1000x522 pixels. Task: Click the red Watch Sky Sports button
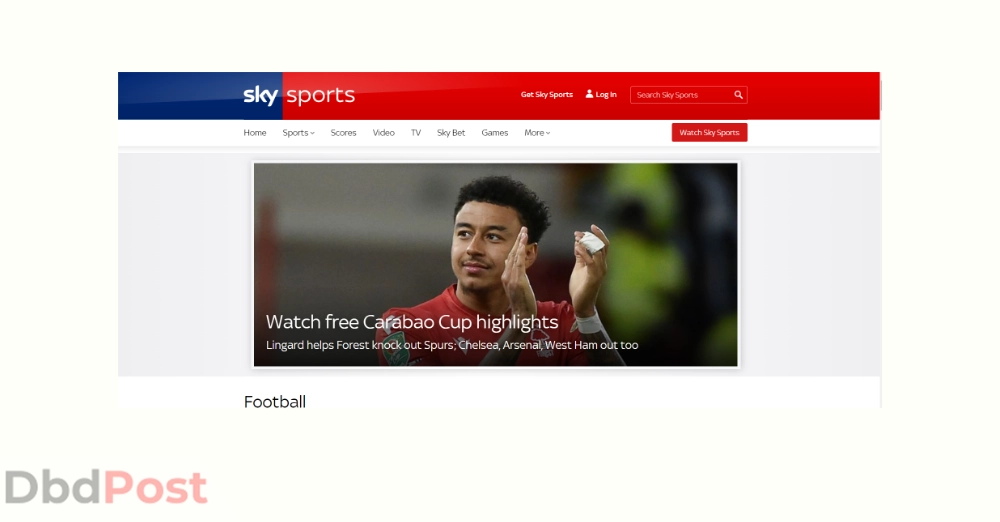click(x=709, y=133)
